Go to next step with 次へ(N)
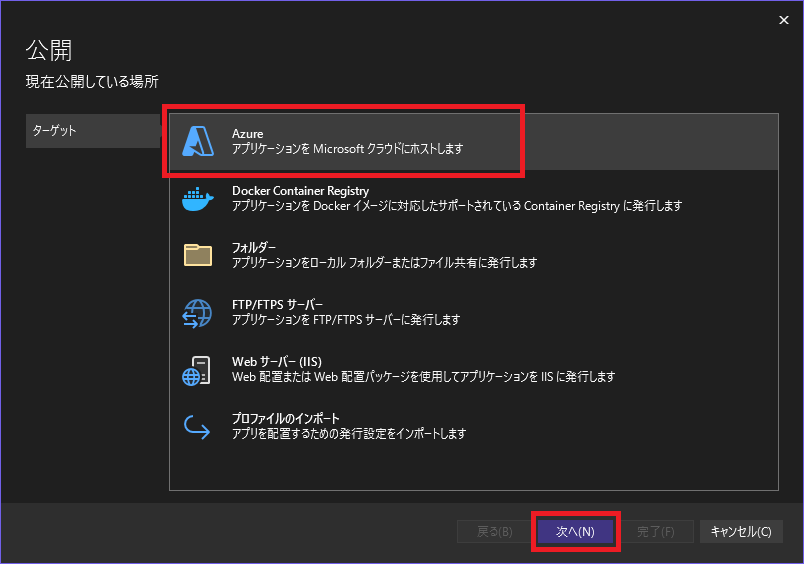 pyautogui.click(x=575, y=532)
